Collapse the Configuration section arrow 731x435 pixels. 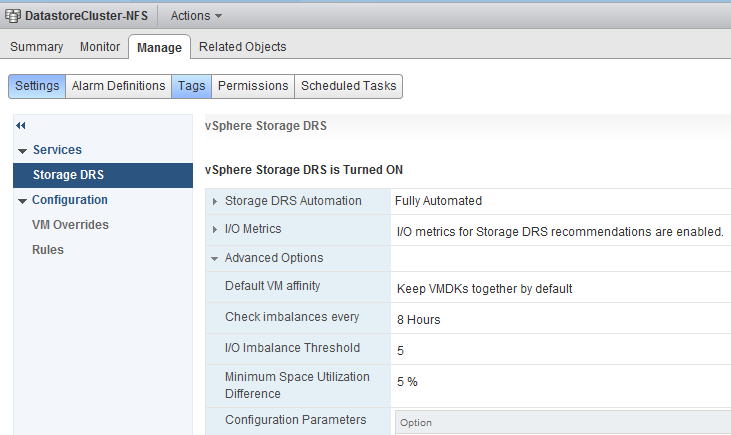[x=22, y=201]
